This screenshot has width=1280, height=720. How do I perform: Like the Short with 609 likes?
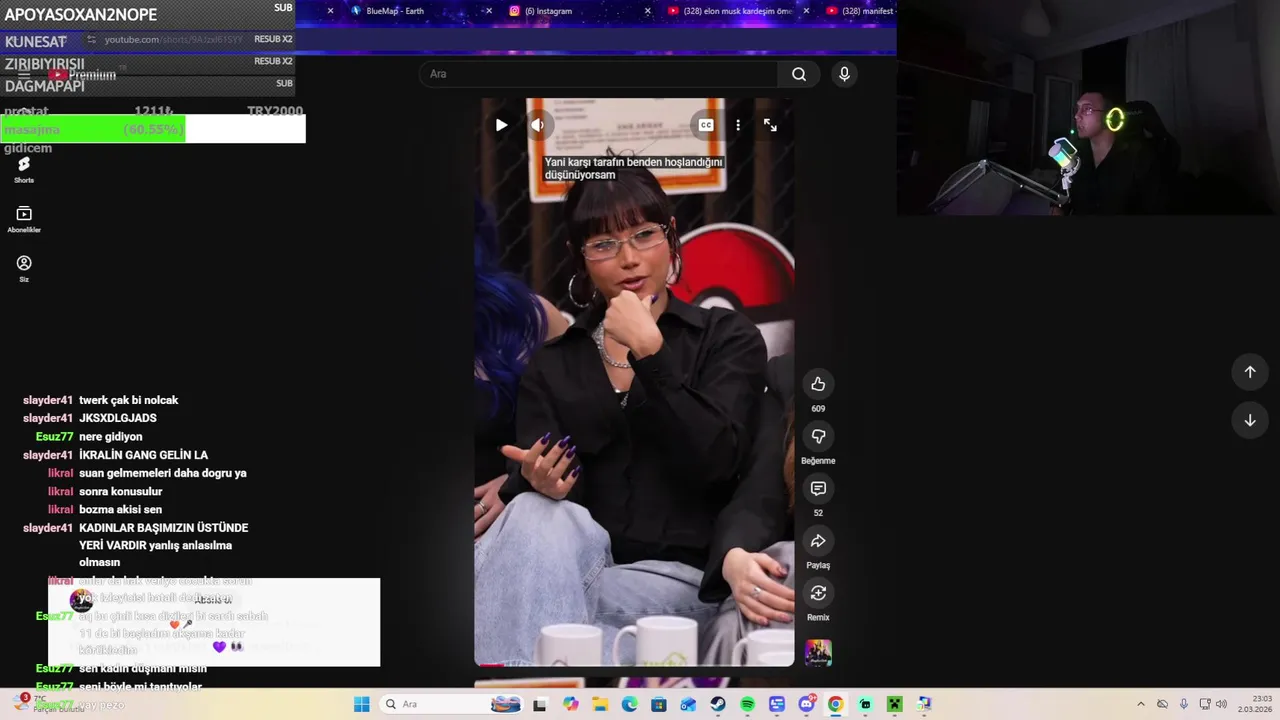click(818, 384)
